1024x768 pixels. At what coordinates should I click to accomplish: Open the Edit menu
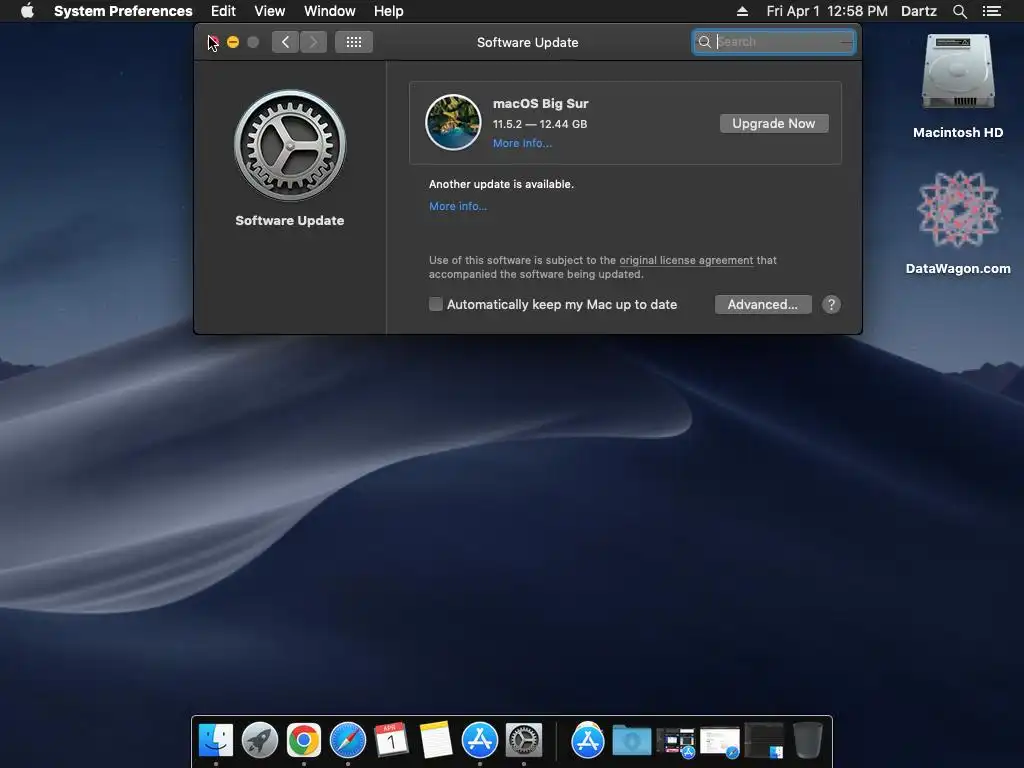[x=223, y=11]
